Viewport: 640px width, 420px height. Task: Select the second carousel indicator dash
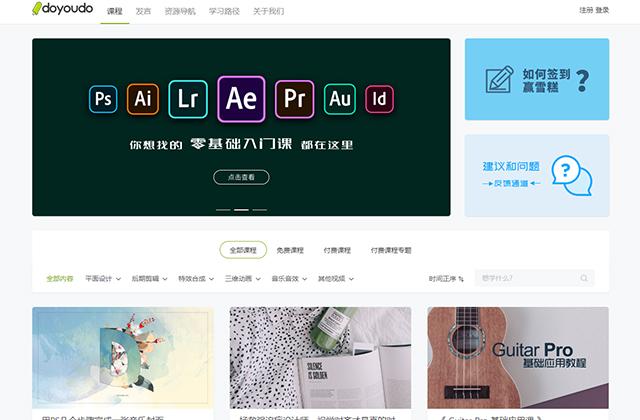click(241, 210)
